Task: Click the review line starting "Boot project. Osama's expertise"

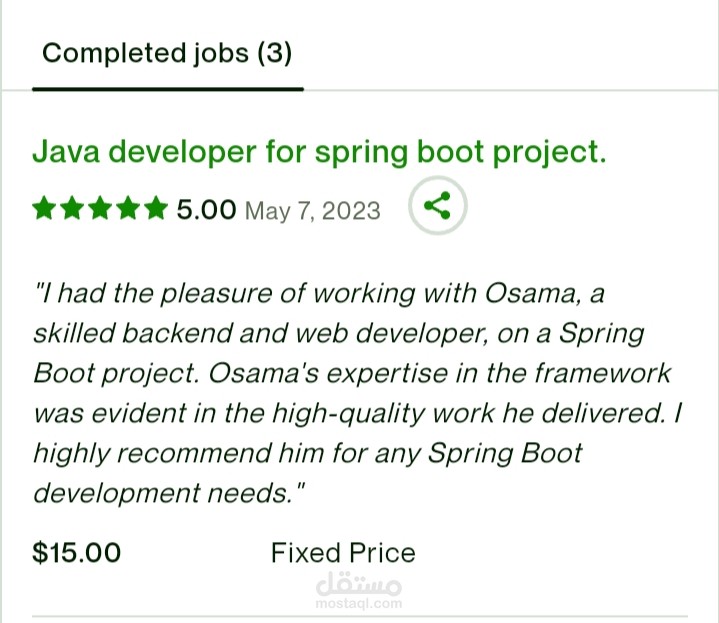Action: [352, 373]
